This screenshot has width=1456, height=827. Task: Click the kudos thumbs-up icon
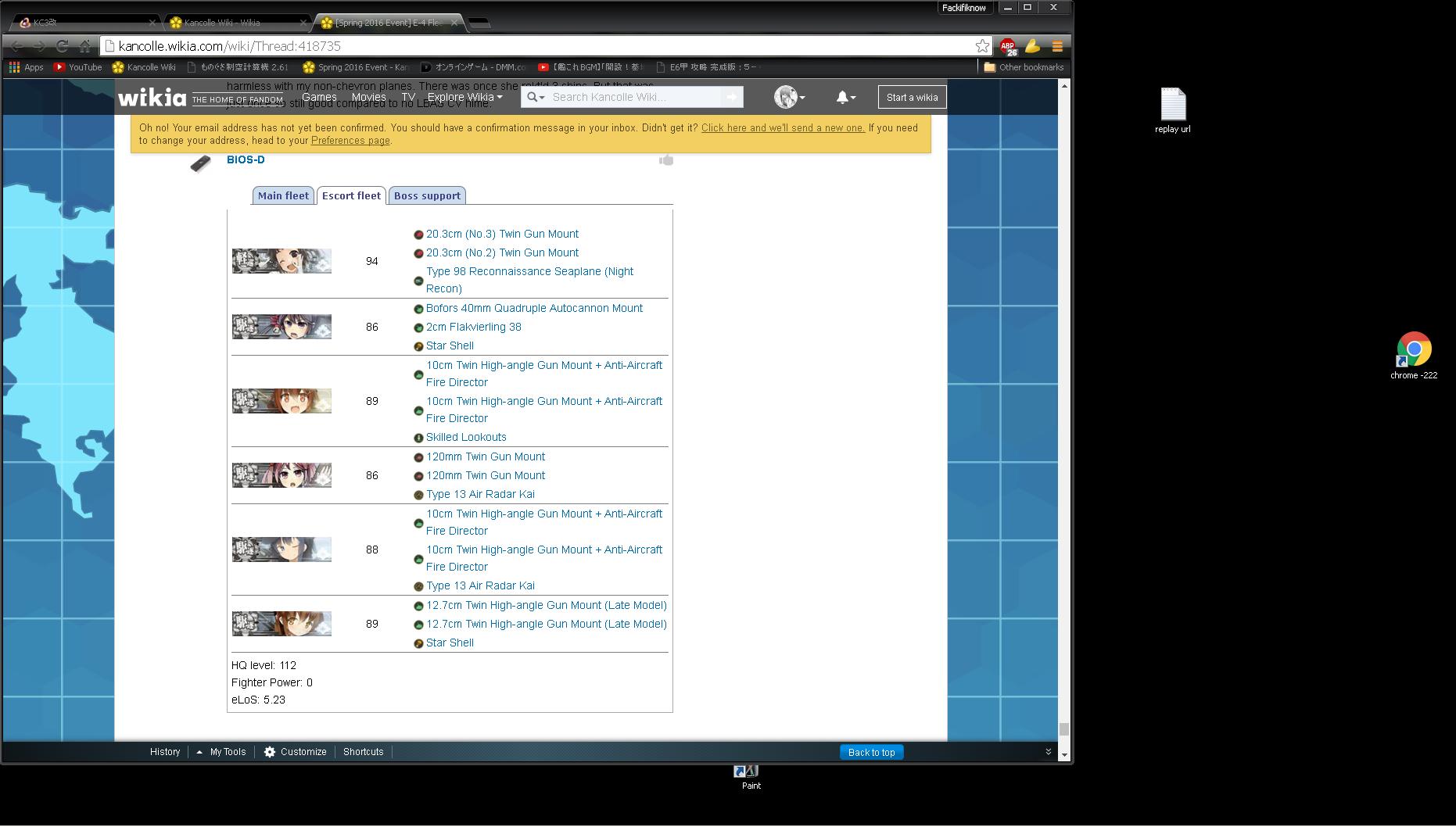[x=666, y=159]
